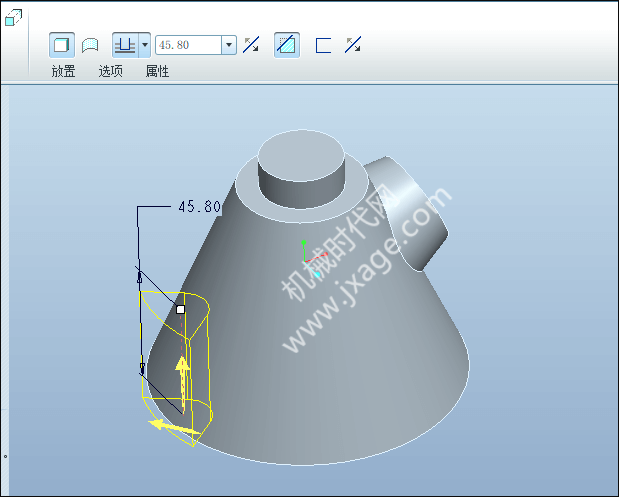Click the extrude feature icon at top left
The image size is (619, 497).
(x=13, y=18)
